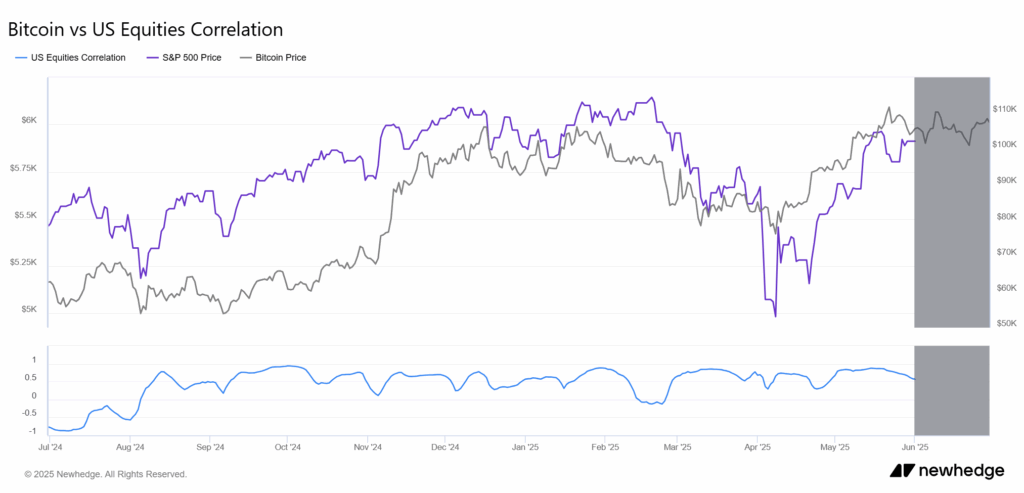Select the Oct '24 x-axis label
The image size is (1024, 493).
tap(288, 447)
